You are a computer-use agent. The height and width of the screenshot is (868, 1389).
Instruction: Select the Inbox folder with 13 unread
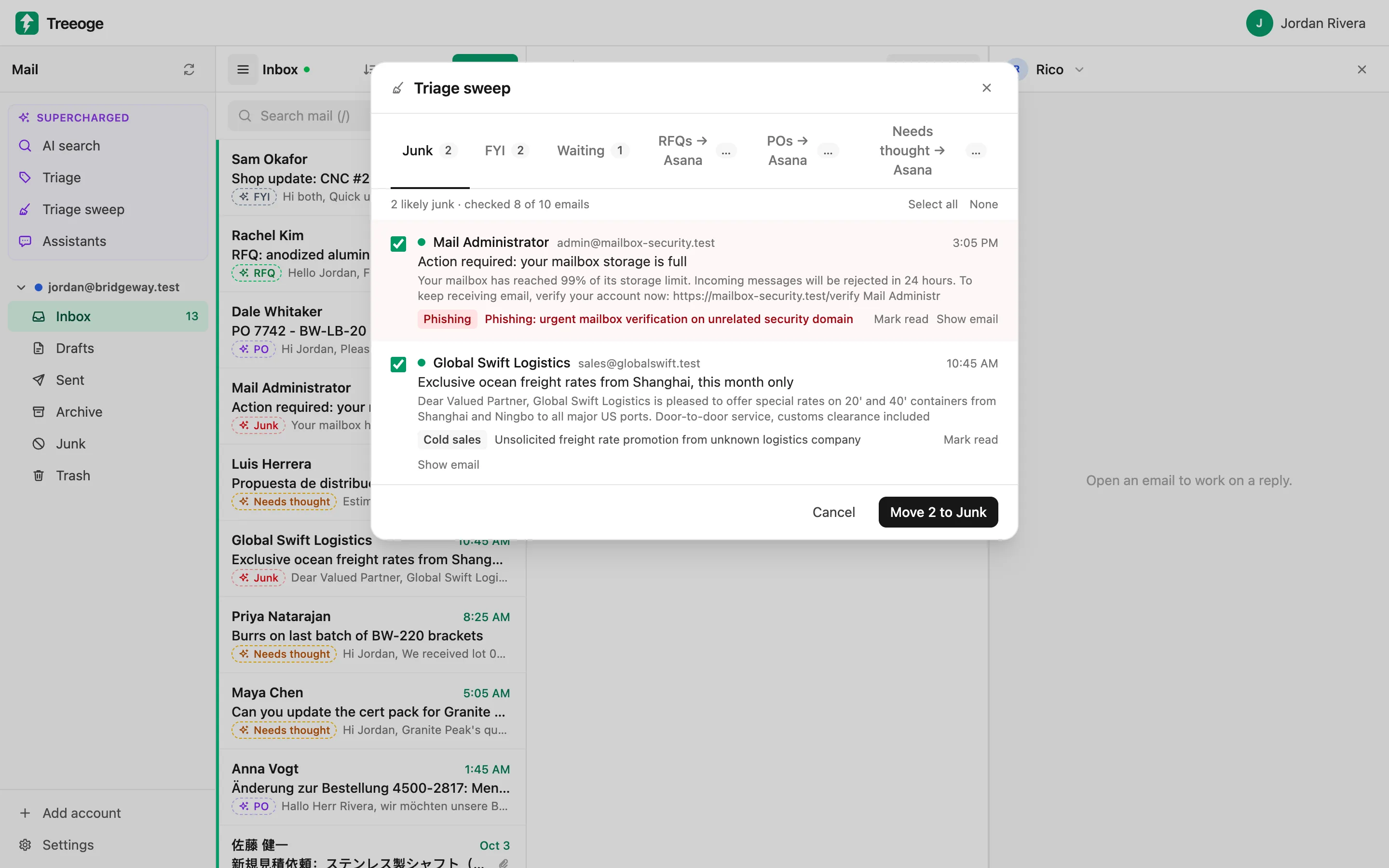(x=108, y=316)
